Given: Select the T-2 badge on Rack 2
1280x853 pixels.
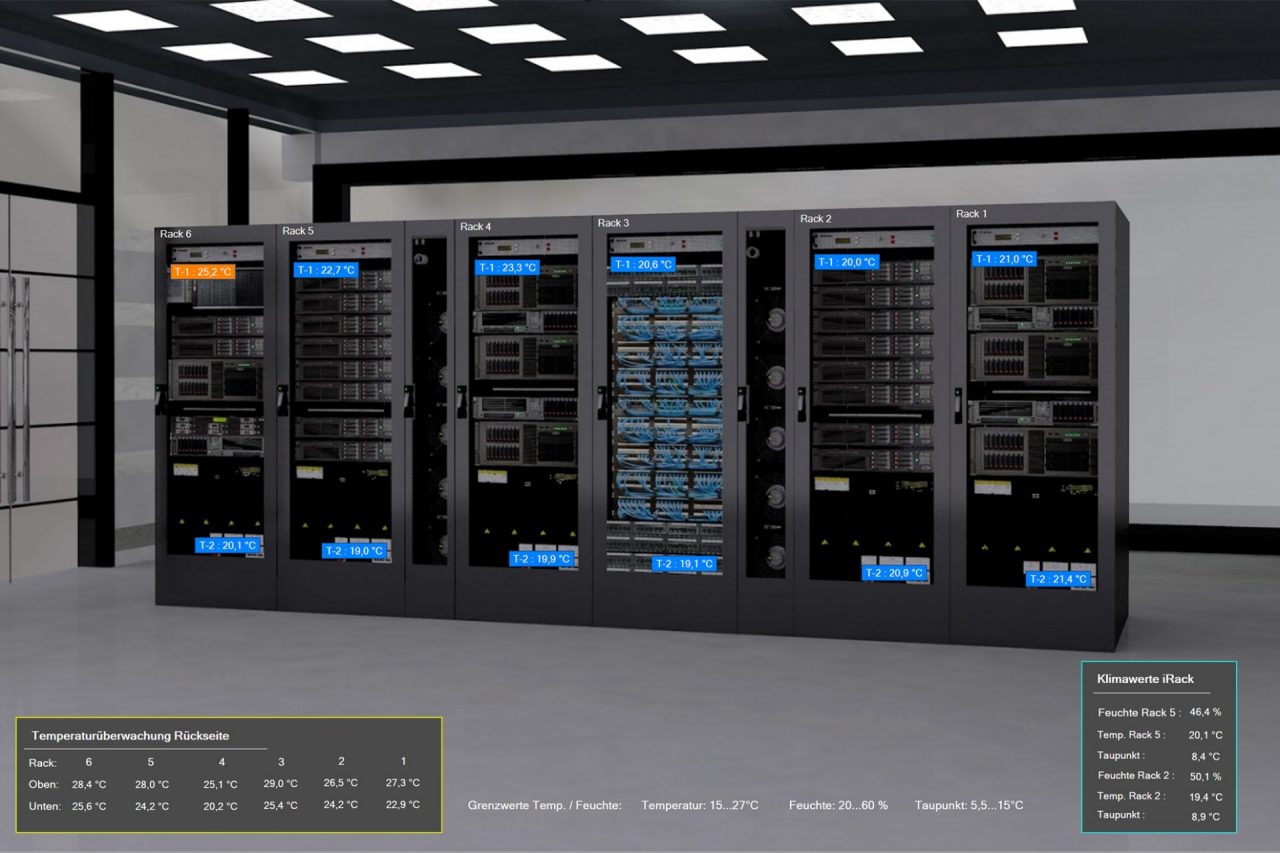Looking at the screenshot, I should point(896,572).
